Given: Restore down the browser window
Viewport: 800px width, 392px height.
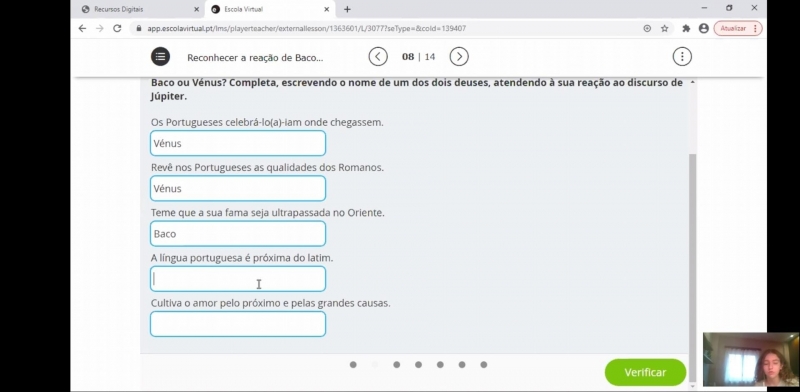Looking at the screenshot, I should (x=729, y=8).
